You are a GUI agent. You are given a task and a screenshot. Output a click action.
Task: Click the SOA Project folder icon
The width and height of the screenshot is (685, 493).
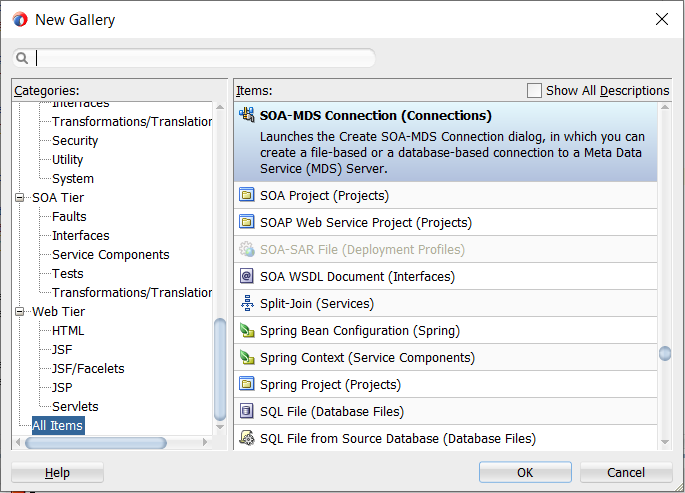point(247,196)
